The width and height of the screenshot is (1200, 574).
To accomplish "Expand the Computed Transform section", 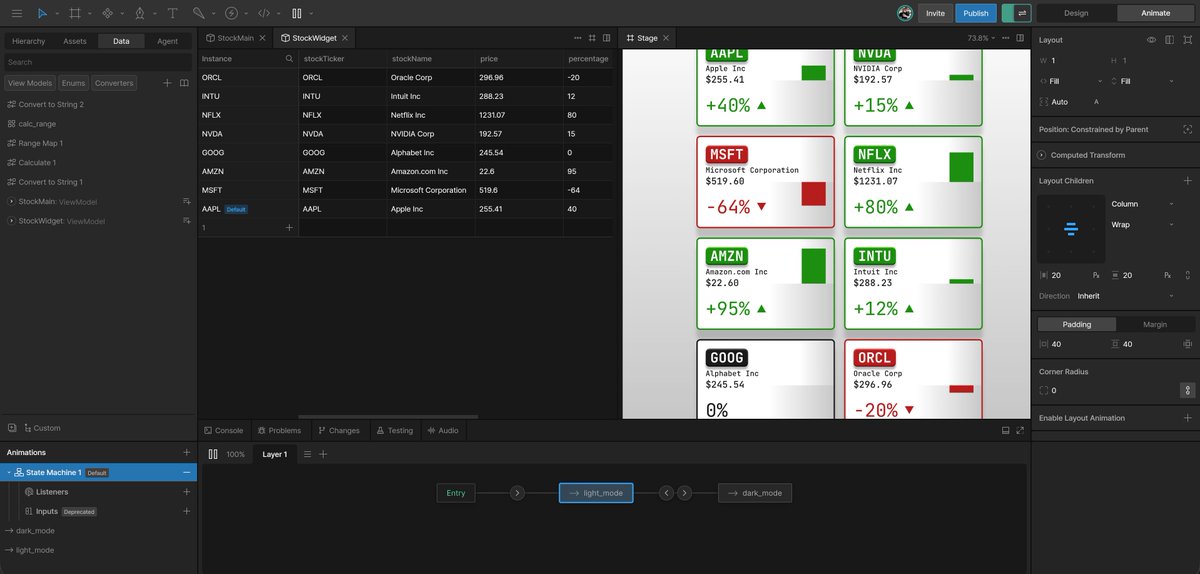I will pos(1042,155).
